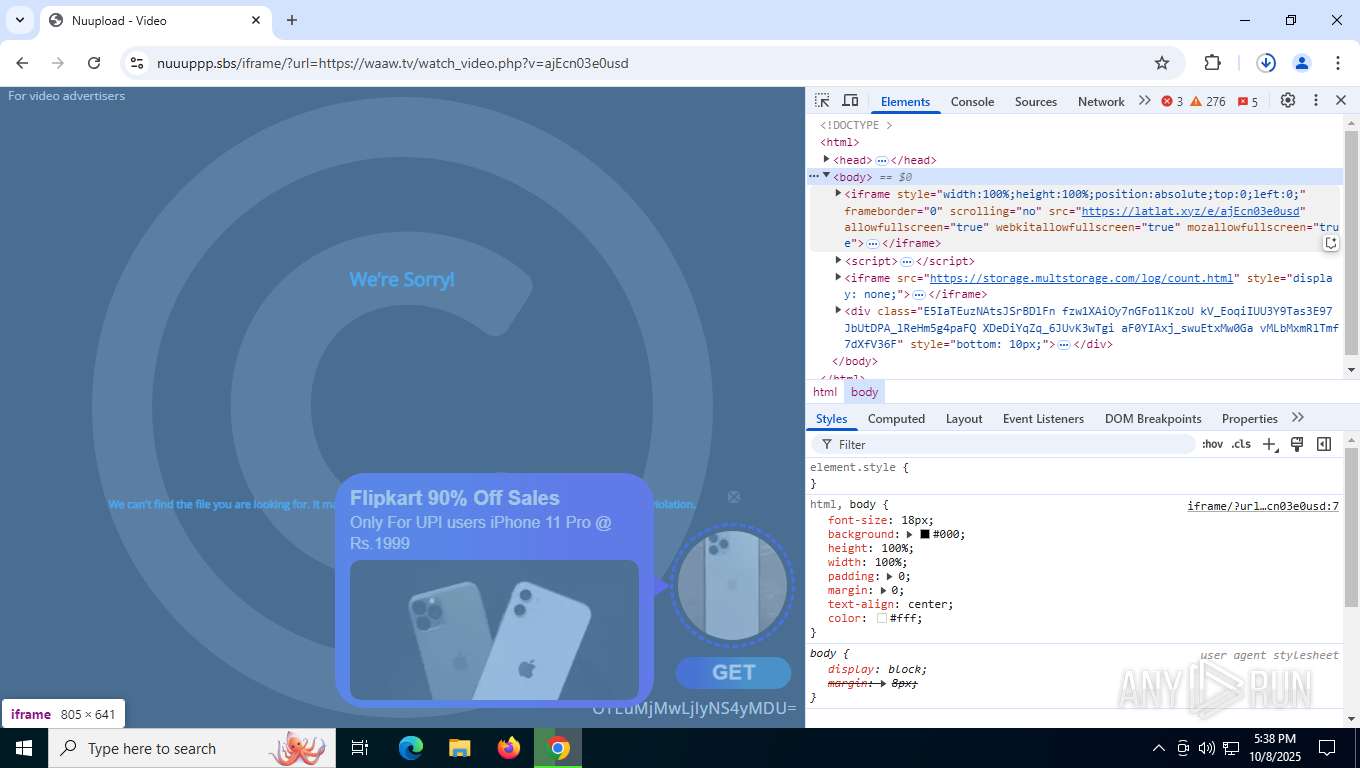Expand the obfuscated-class div node
This screenshot has height=768, width=1360.
[839, 310]
